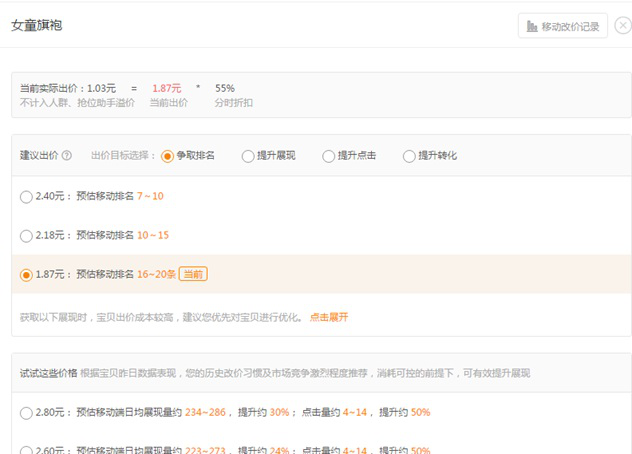This screenshot has width=632, height=454.
Task: Click the 234~286 impressions estimate
Action: [205, 412]
